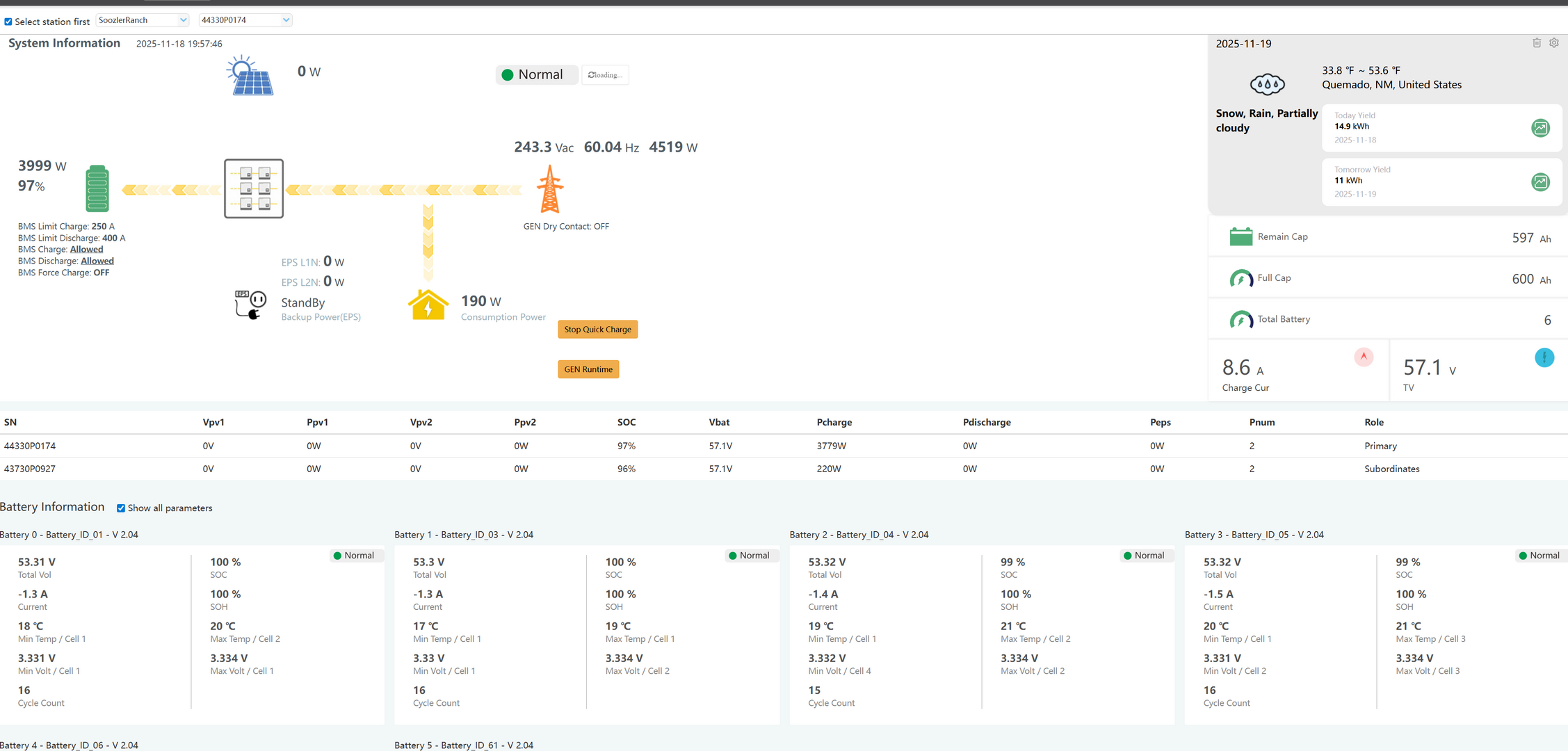Click the solar panel icon
The width and height of the screenshot is (1568, 751).
pyautogui.click(x=250, y=76)
